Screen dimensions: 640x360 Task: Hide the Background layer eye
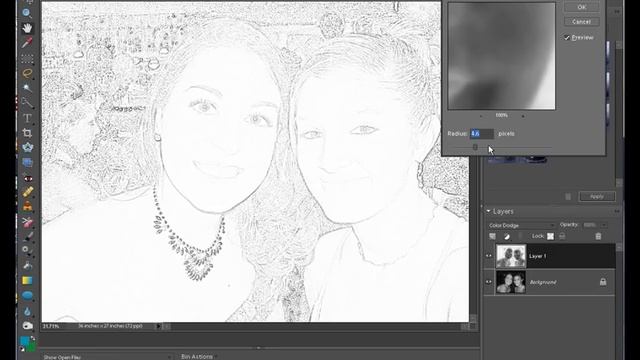(489, 282)
